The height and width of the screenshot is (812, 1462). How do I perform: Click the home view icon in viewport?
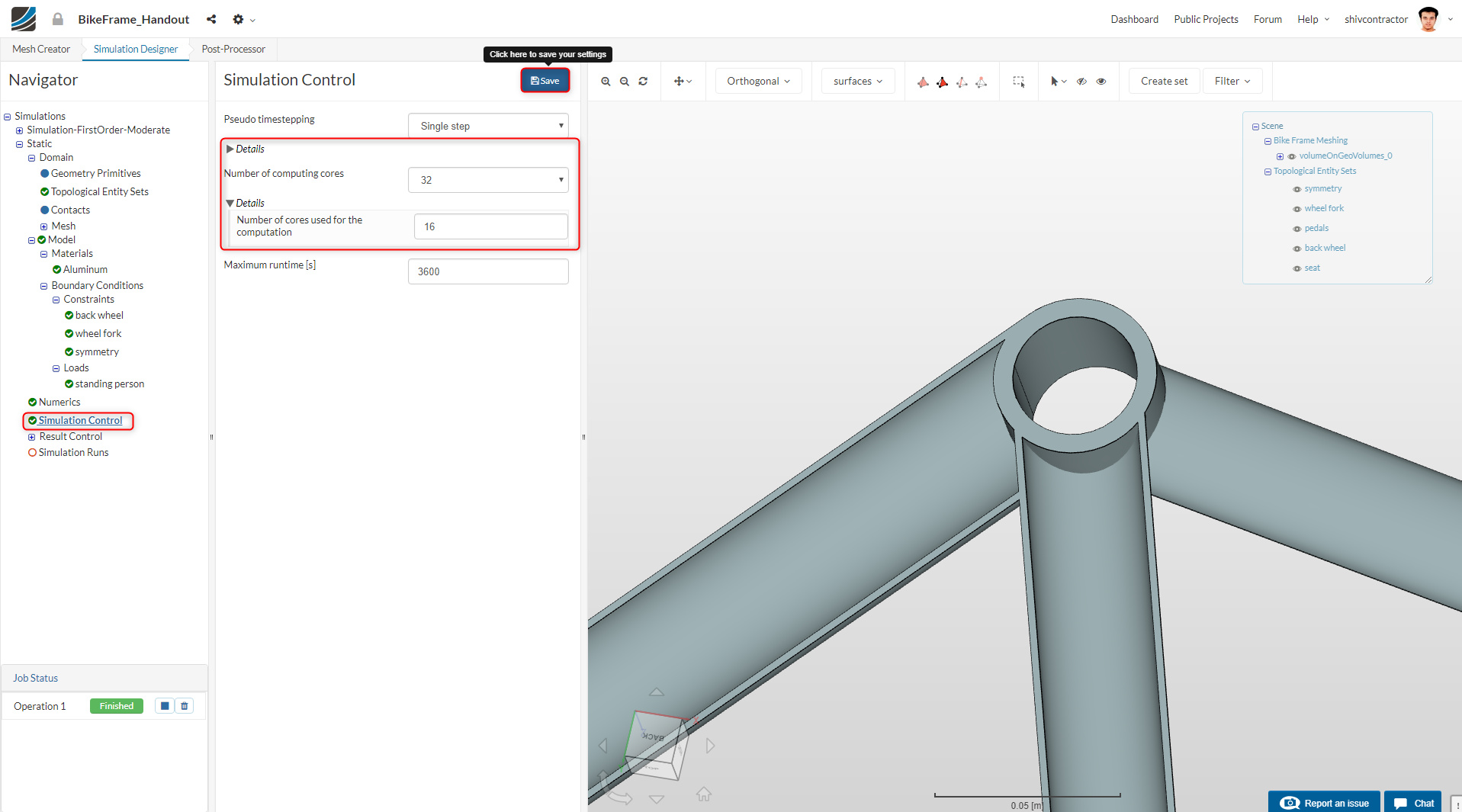point(703,794)
